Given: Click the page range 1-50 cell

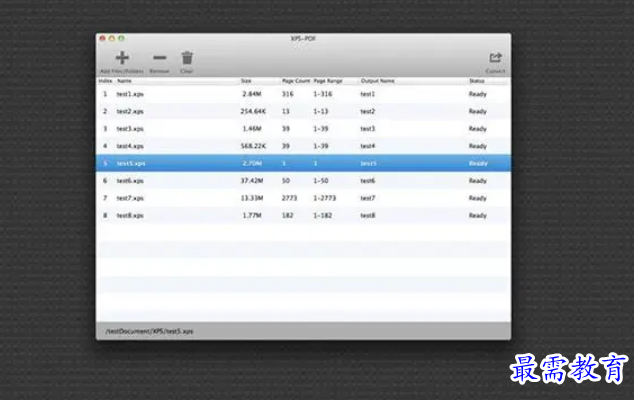Looking at the screenshot, I should pyautogui.click(x=321, y=181).
